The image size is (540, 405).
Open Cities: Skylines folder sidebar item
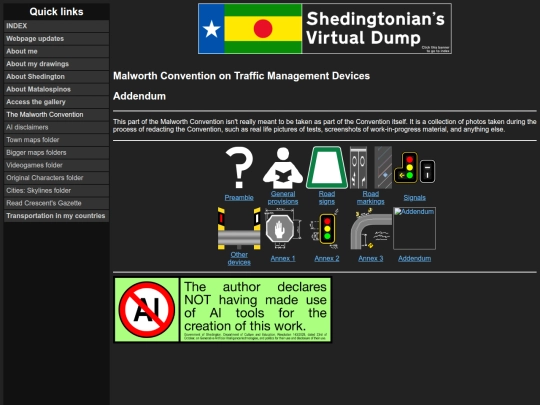click(x=56, y=190)
